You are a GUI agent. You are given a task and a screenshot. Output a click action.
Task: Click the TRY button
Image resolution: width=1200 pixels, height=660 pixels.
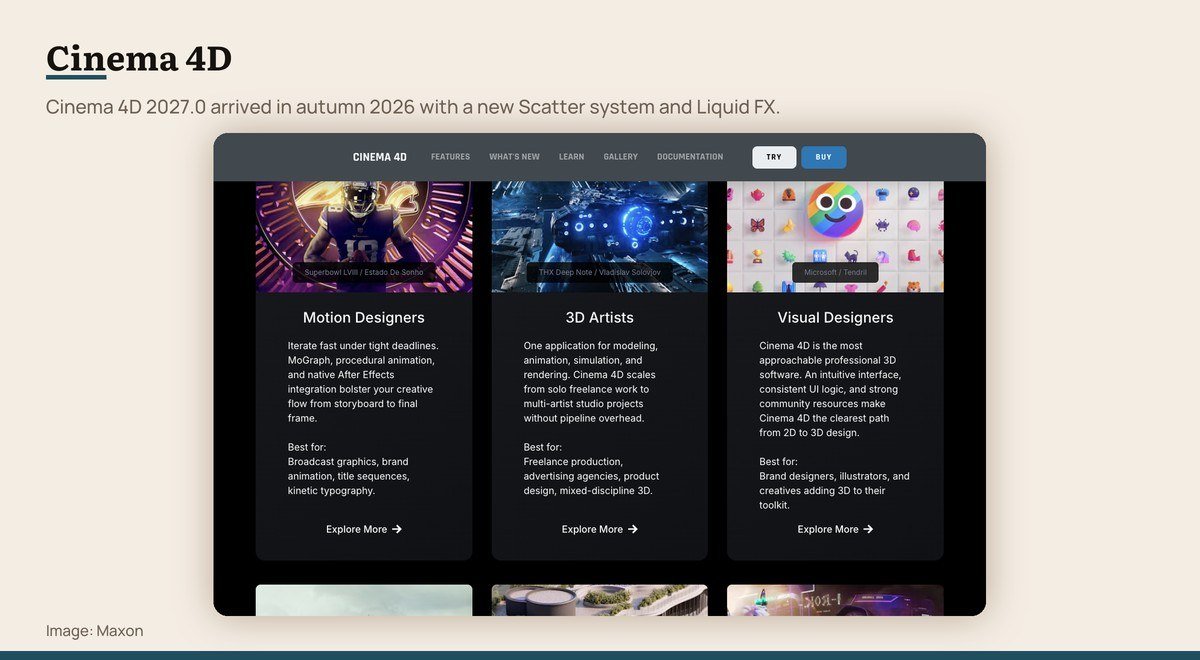click(x=774, y=157)
